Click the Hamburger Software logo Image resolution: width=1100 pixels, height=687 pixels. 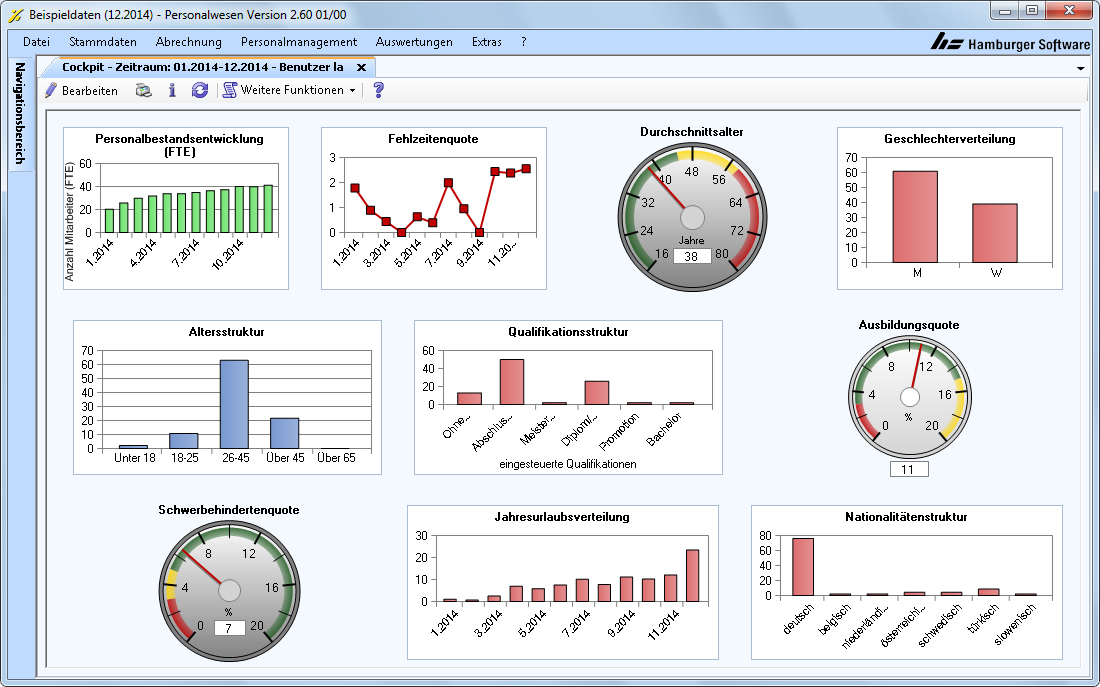(x=1010, y=44)
